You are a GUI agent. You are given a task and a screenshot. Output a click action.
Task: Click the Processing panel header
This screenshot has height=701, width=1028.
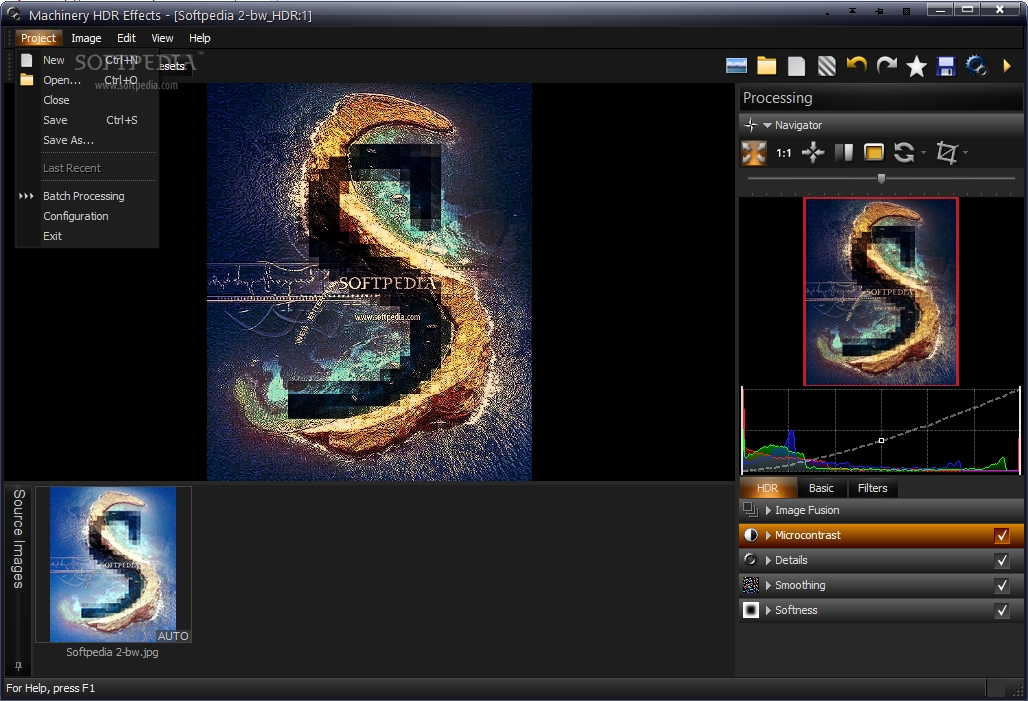click(881, 98)
